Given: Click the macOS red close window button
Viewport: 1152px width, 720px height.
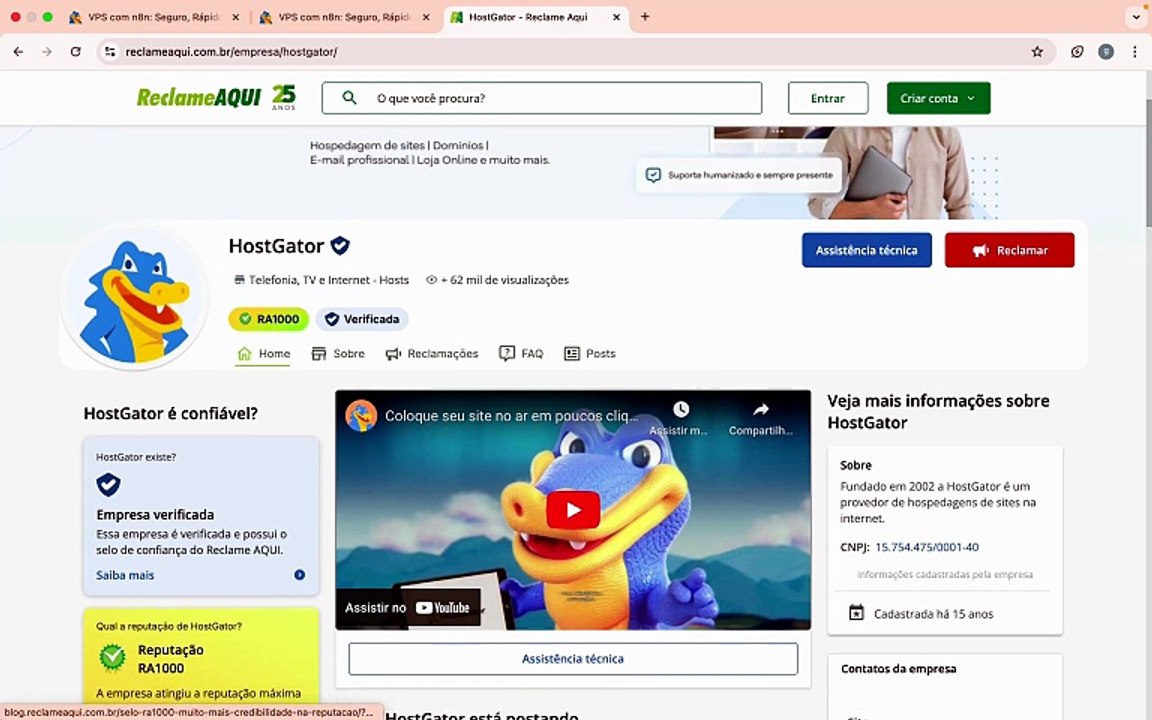Looking at the screenshot, I should click(15, 16).
